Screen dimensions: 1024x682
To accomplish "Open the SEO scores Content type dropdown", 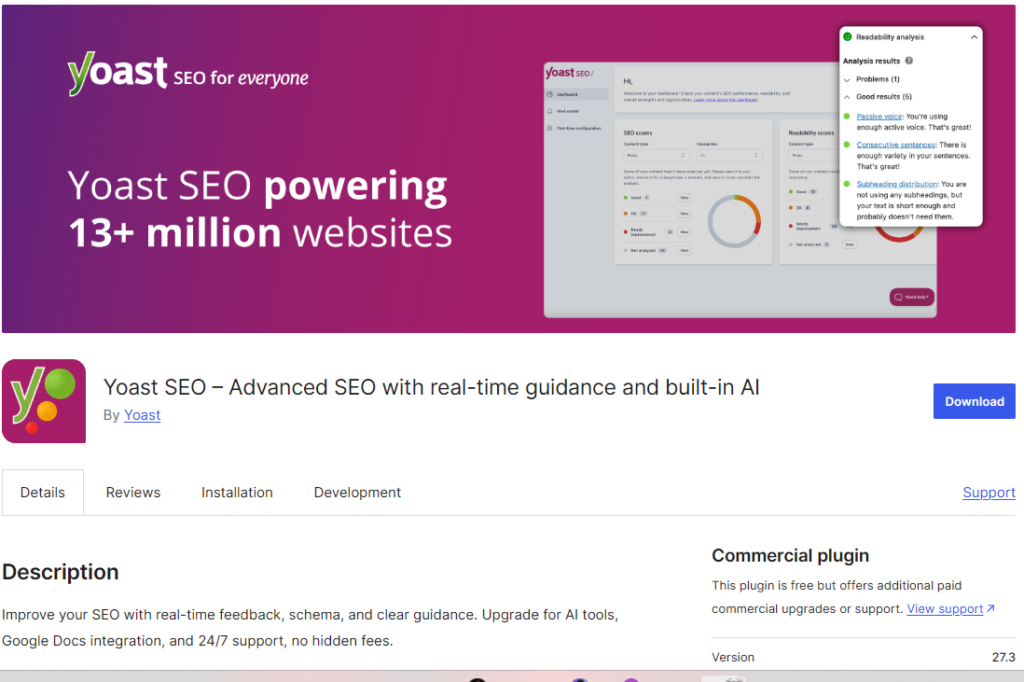I will point(655,155).
